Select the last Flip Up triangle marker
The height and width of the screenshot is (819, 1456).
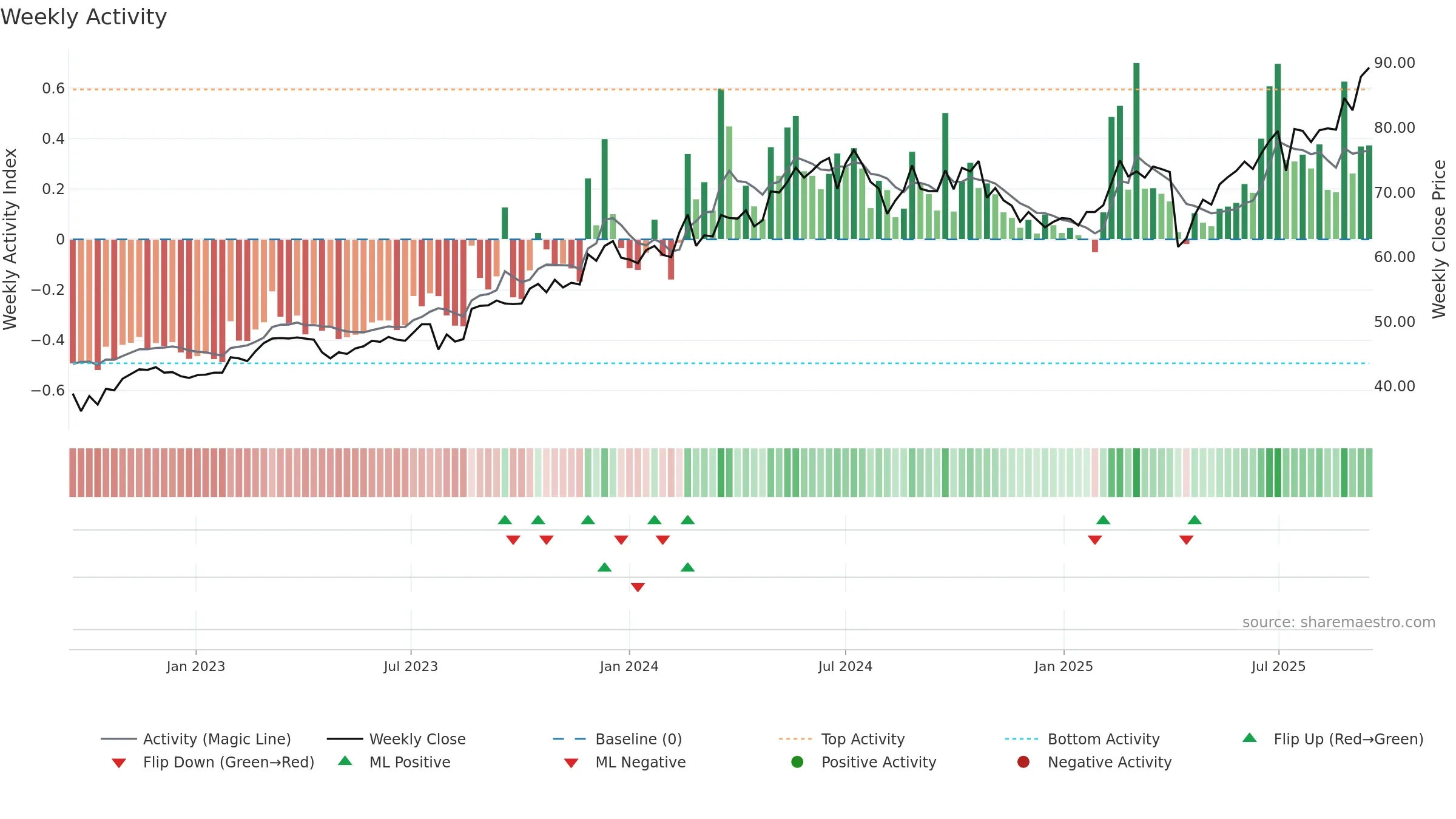pos(1195,520)
